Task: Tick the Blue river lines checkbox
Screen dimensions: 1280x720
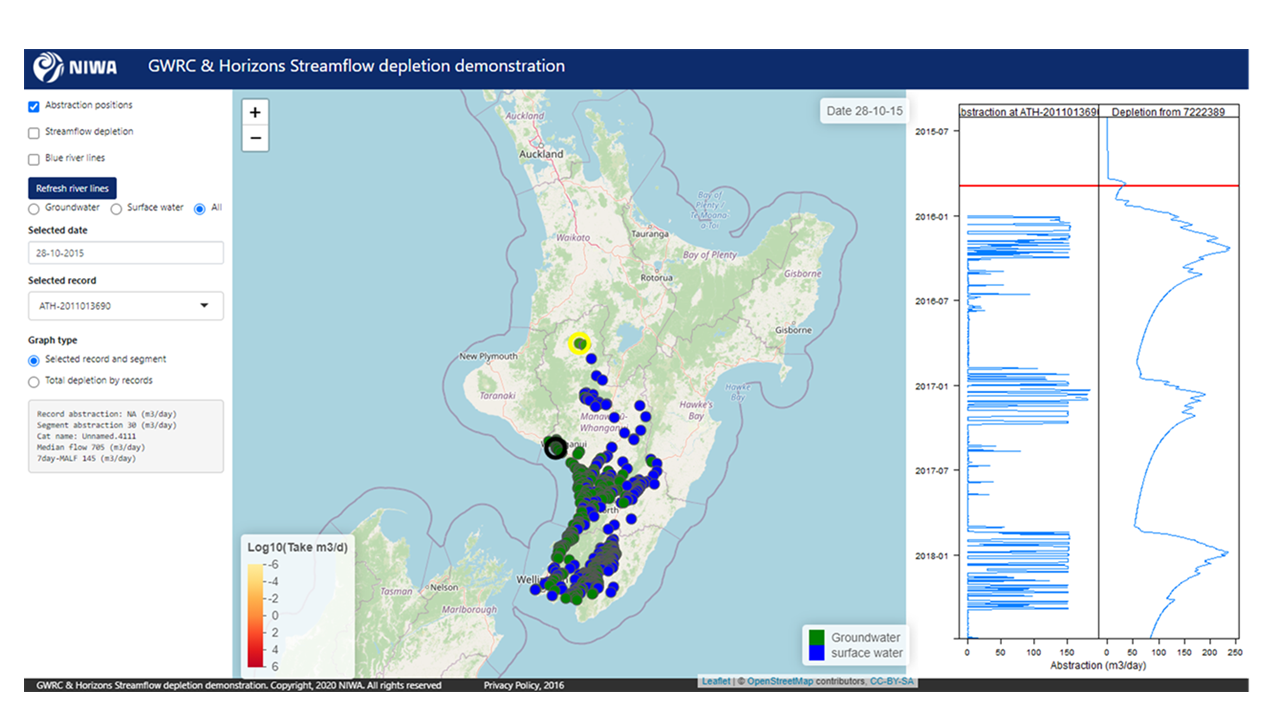Action: [x=34, y=159]
